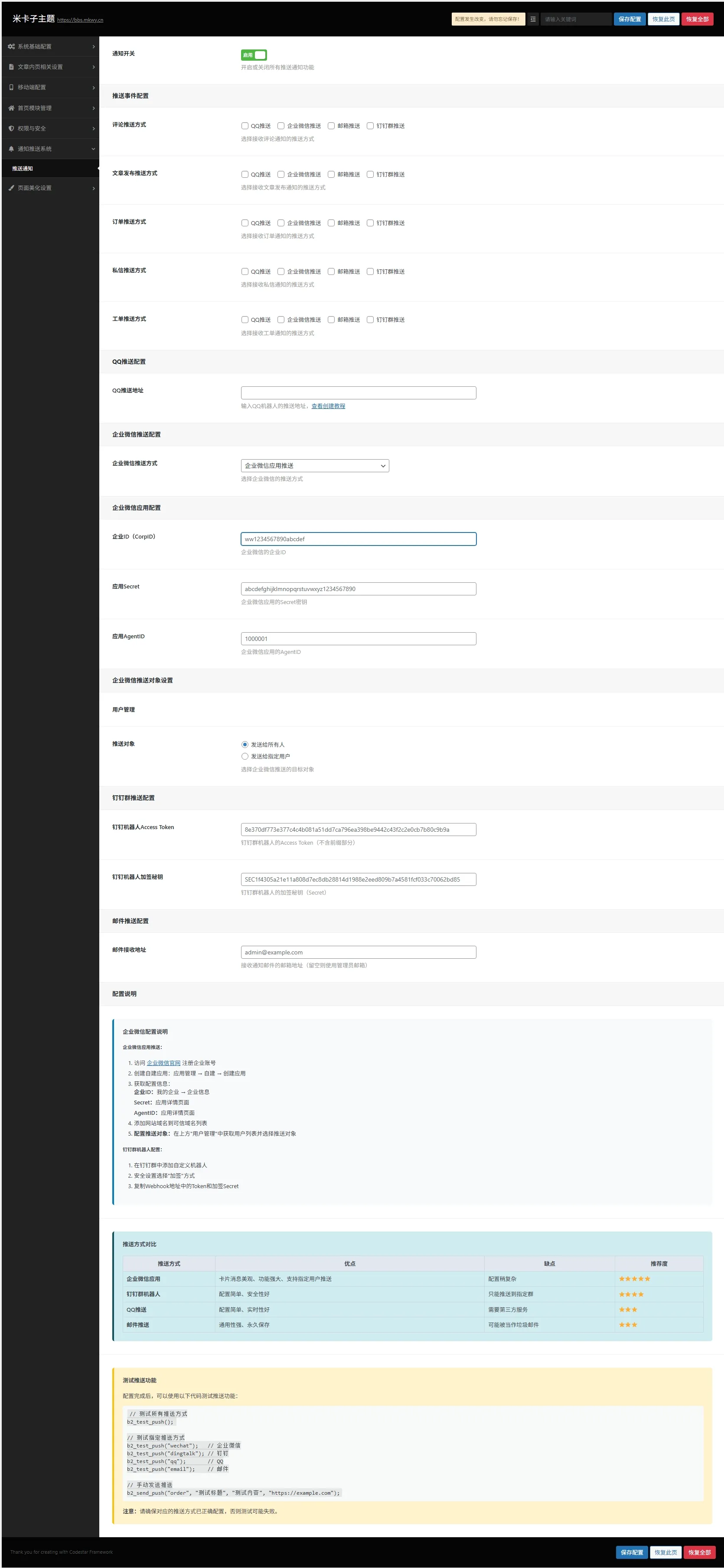
Task: Click the mobile phone icon beside 移动端配置
Action: (x=11, y=88)
